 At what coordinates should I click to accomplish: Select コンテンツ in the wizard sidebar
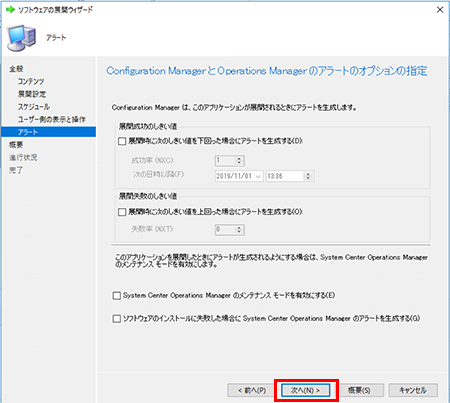click(31, 81)
